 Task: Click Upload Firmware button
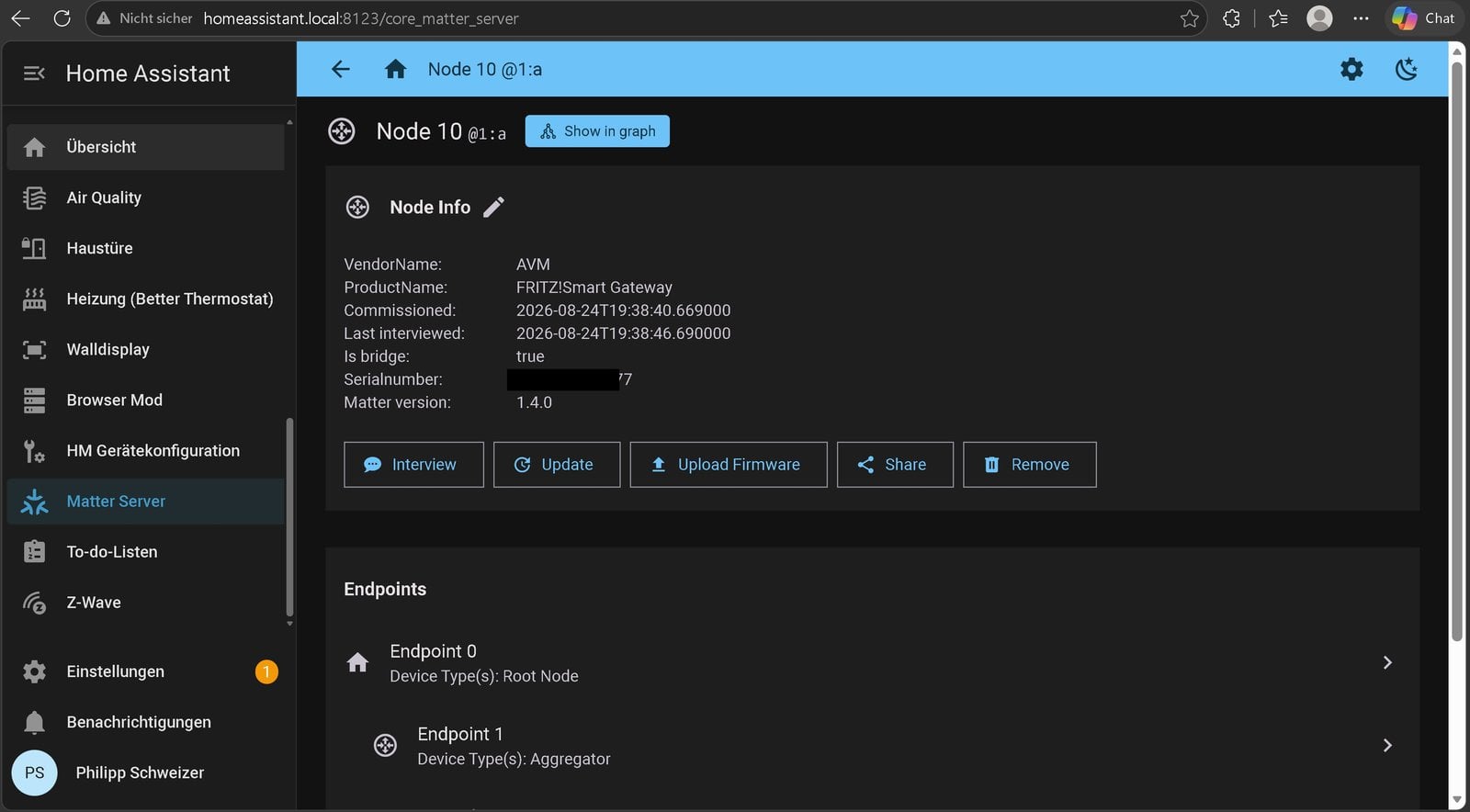point(729,465)
